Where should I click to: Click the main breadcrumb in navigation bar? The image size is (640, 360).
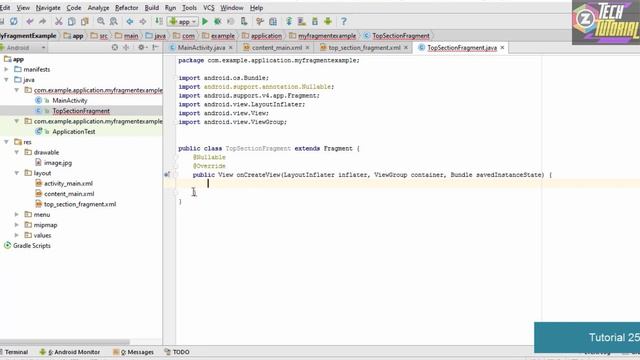127,36
